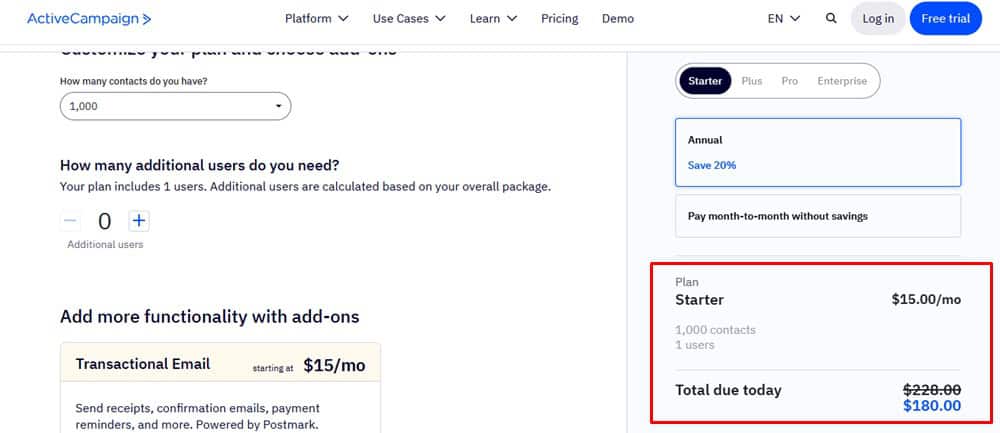Click the Transactional Email add-on header
1000x433 pixels.
(221, 363)
